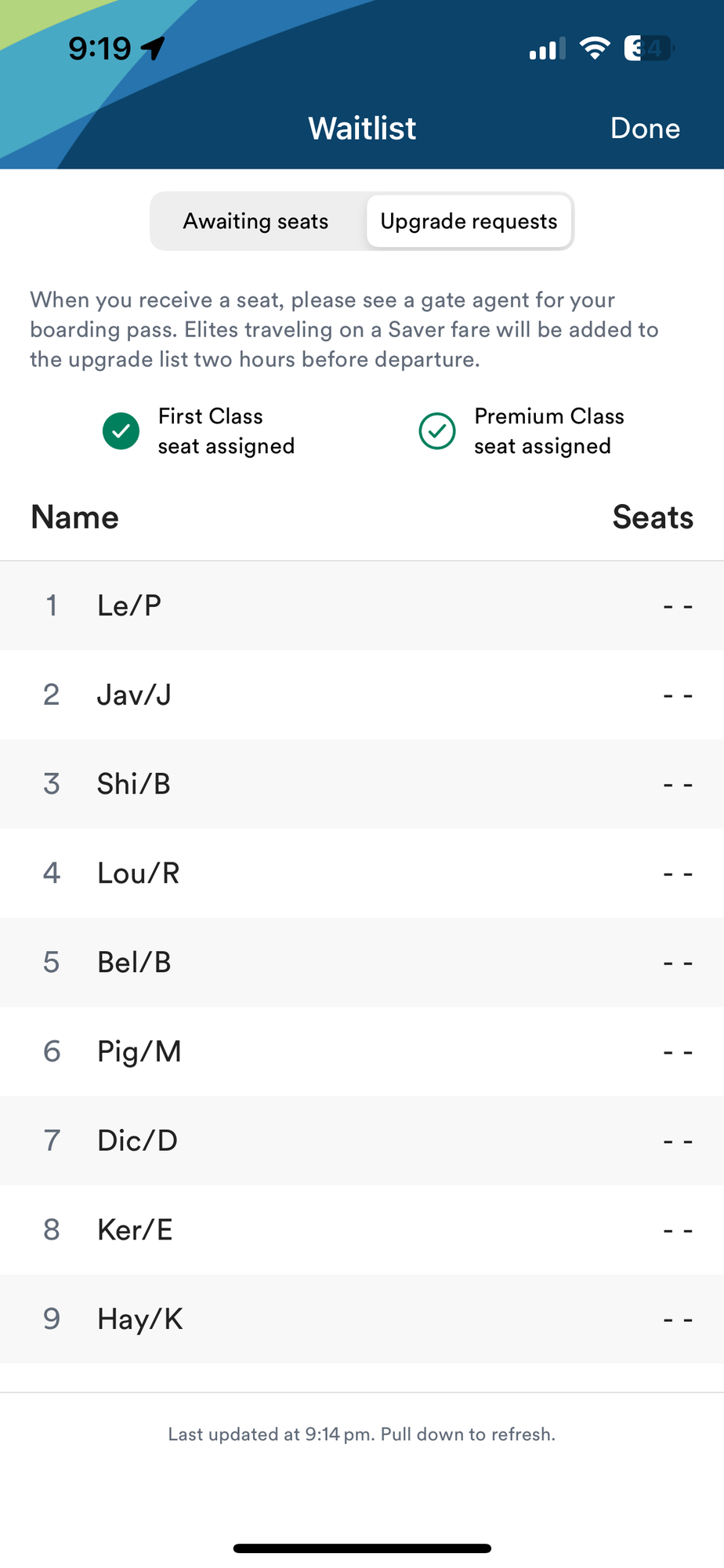Tap the Wi-Fi icon in status bar
The height and width of the screenshot is (1568, 724).
click(x=595, y=49)
